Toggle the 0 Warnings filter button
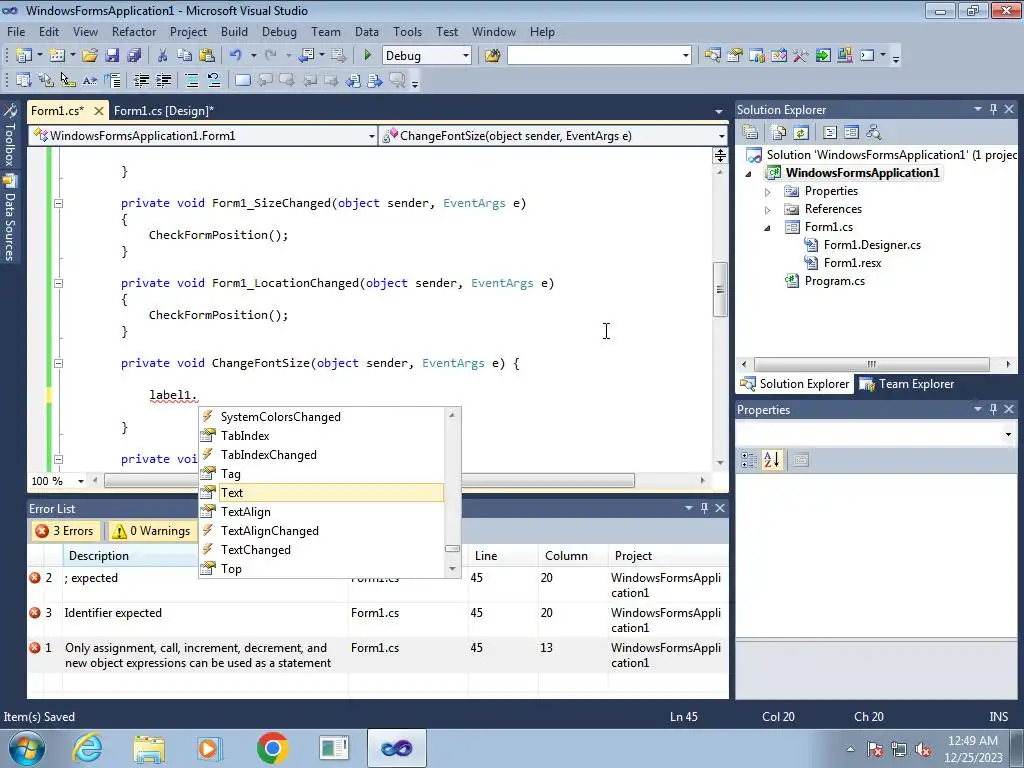The image size is (1024, 768). 152,532
